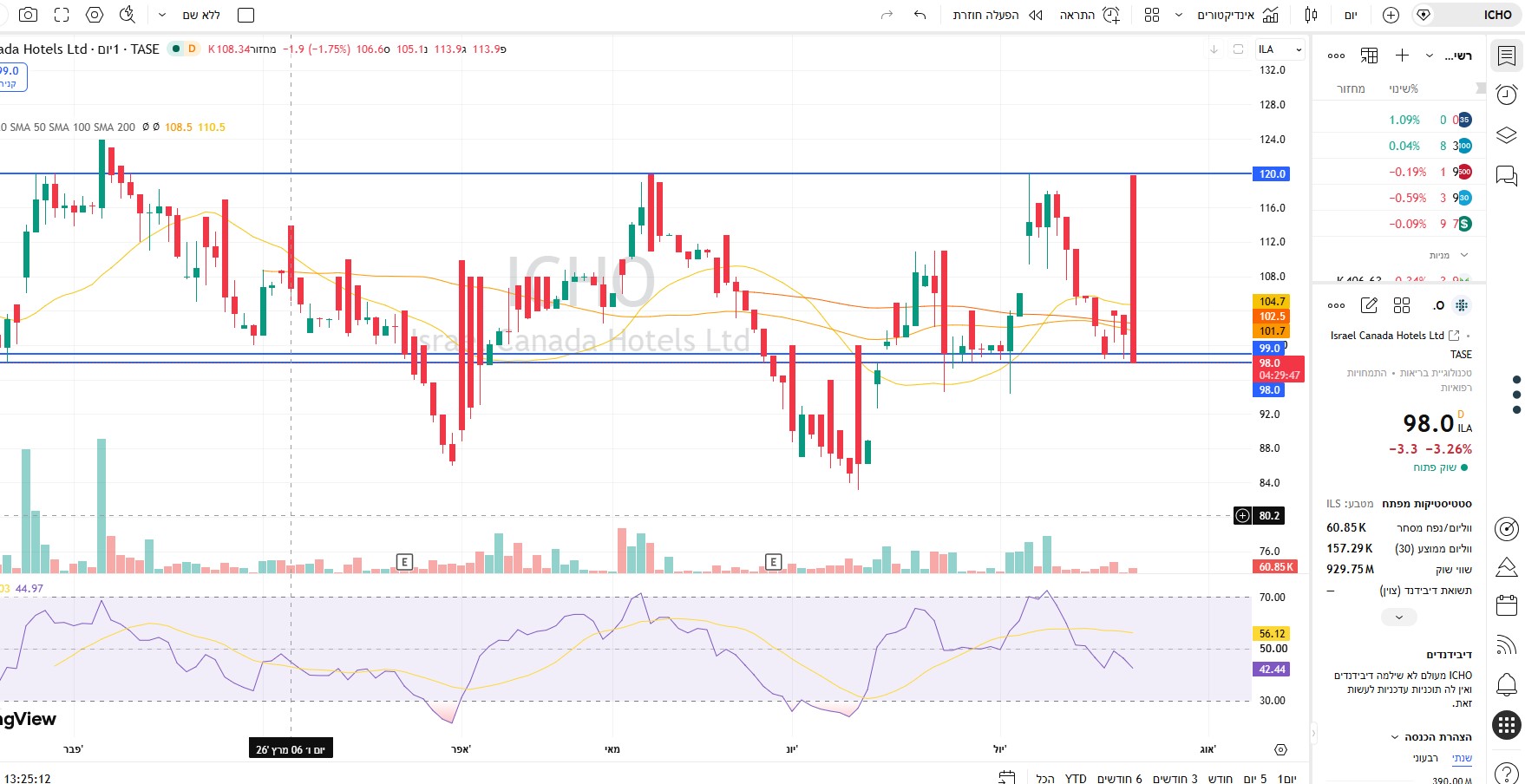1525x784 pixels.
Task: Select the 1יום date range
Action: point(1287,778)
